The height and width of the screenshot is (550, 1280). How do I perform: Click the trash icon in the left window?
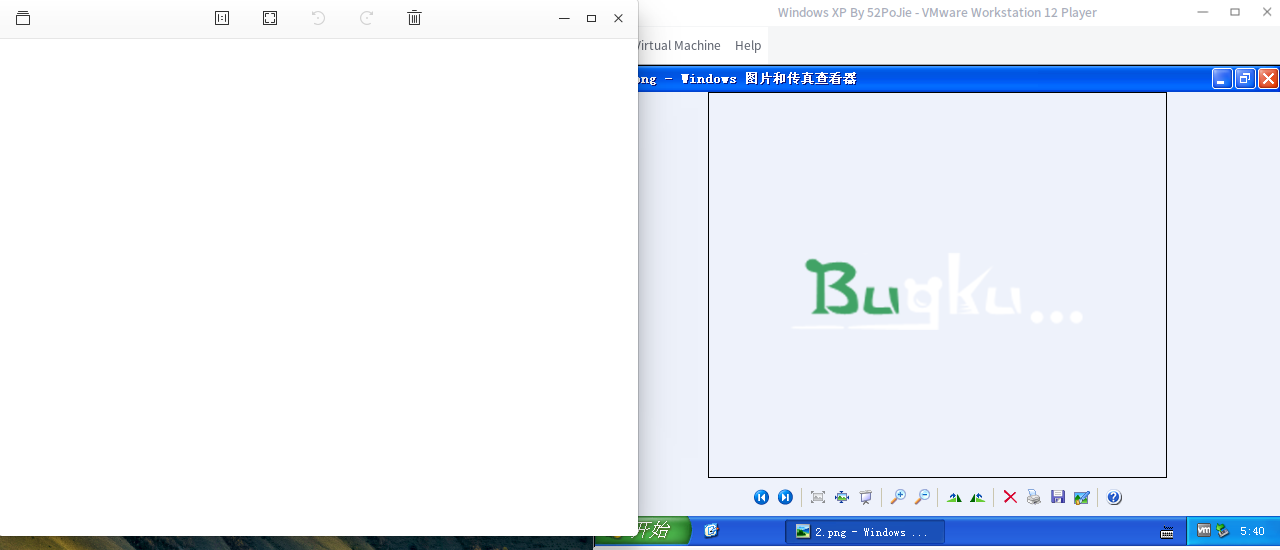coord(414,18)
